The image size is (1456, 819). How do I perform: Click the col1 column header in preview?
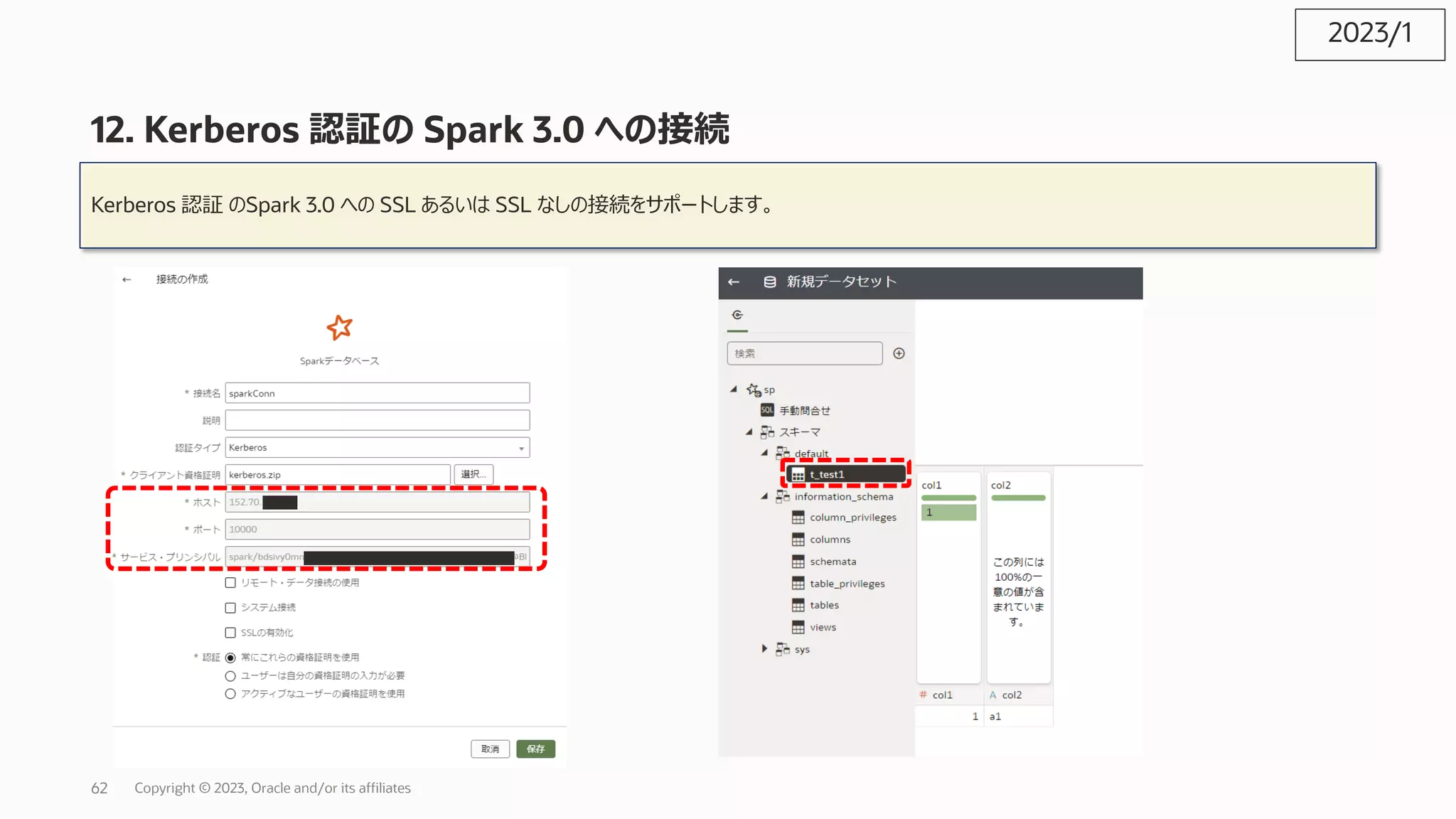pyautogui.click(x=948, y=695)
